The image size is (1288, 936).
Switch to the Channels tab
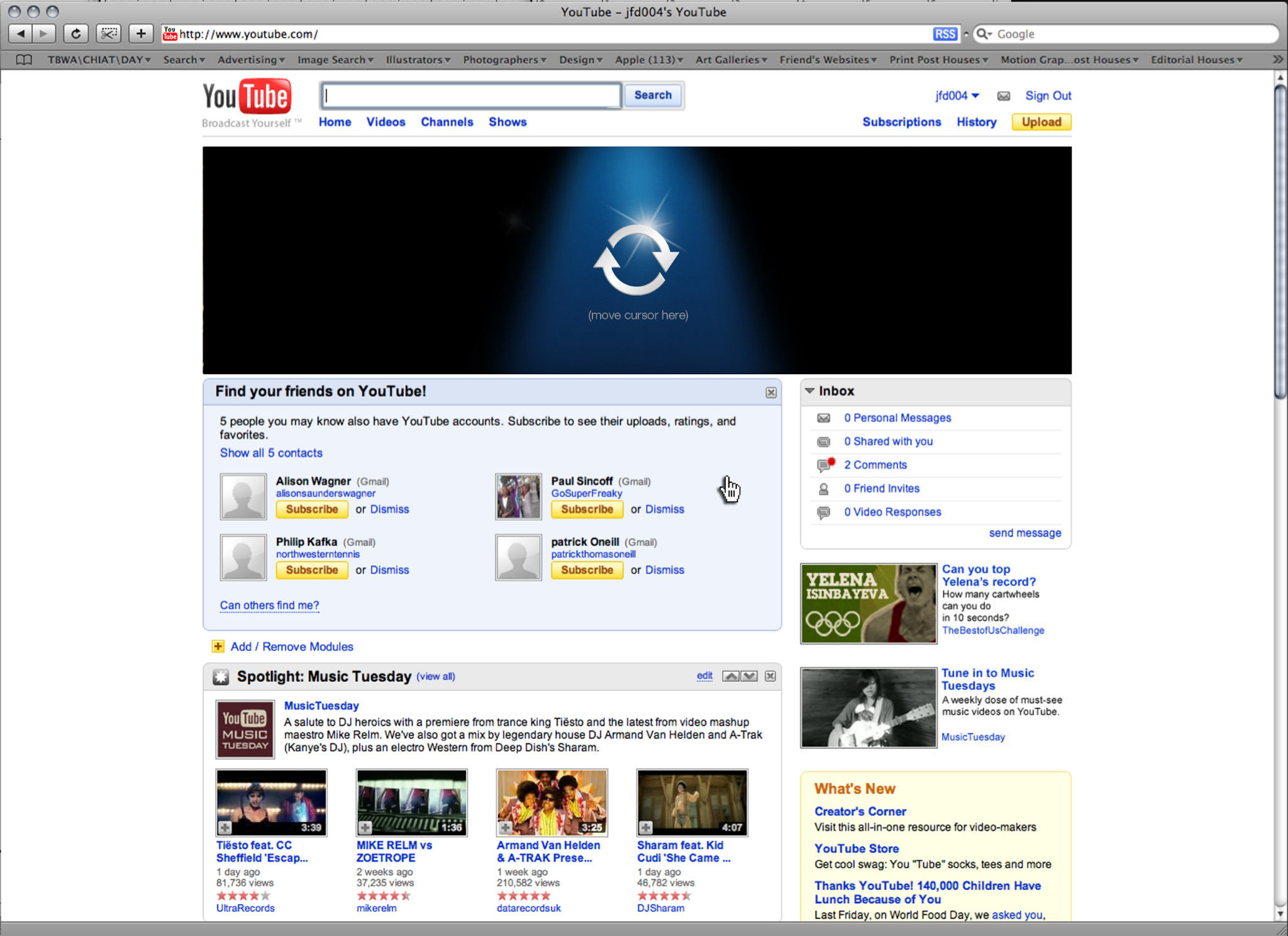(x=447, y=122)
